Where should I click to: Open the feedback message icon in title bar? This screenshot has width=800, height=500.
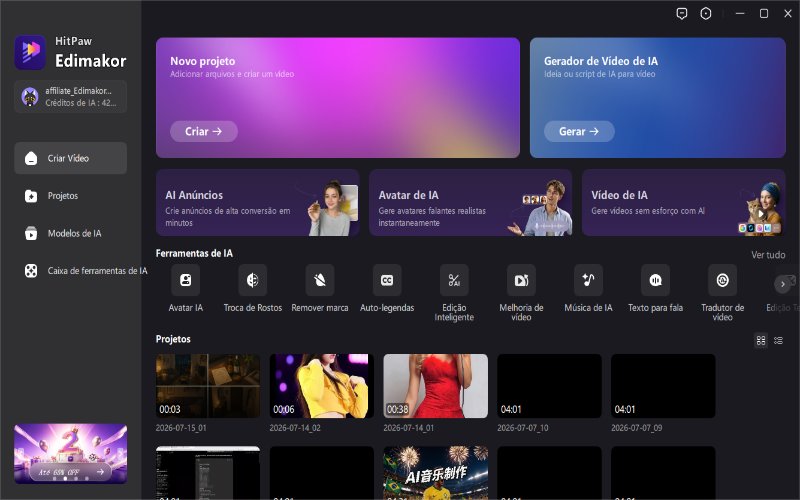point(682,14)
